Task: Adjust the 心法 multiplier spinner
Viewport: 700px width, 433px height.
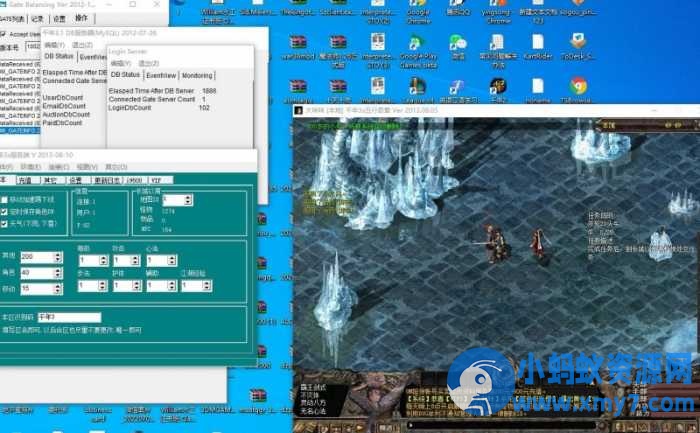Action: point(162,260)
